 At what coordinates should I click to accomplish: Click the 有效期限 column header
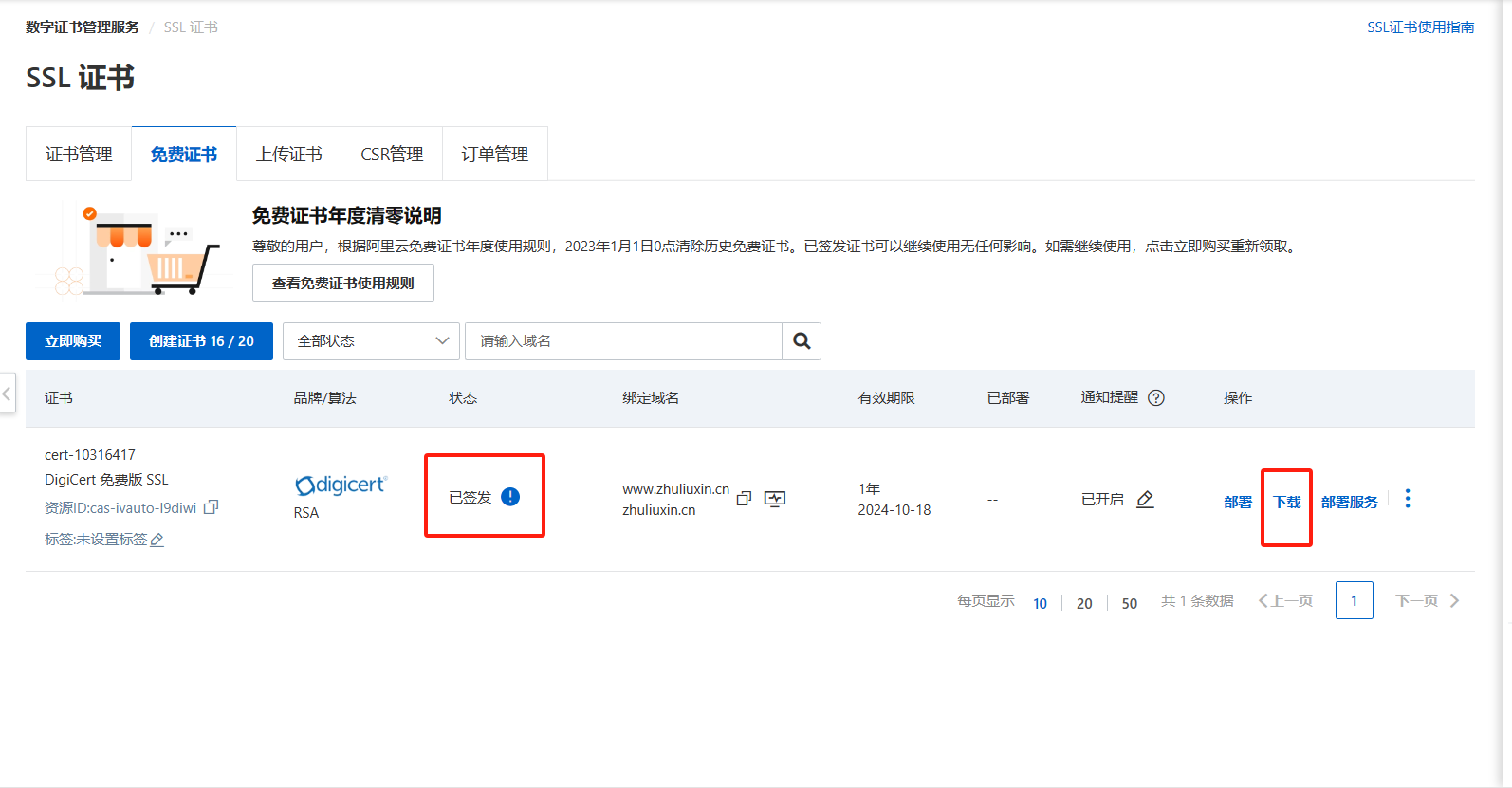[x=887, y=398]
